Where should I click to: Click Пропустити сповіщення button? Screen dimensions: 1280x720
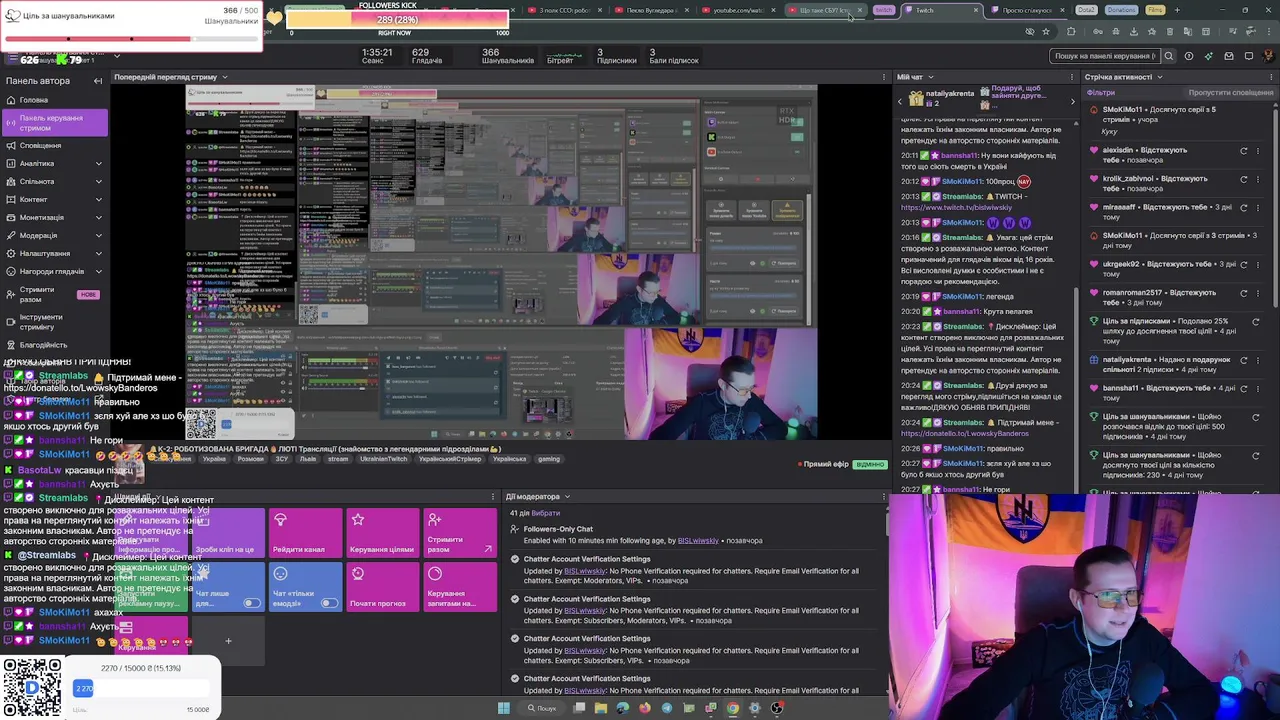pos(1230,93)
